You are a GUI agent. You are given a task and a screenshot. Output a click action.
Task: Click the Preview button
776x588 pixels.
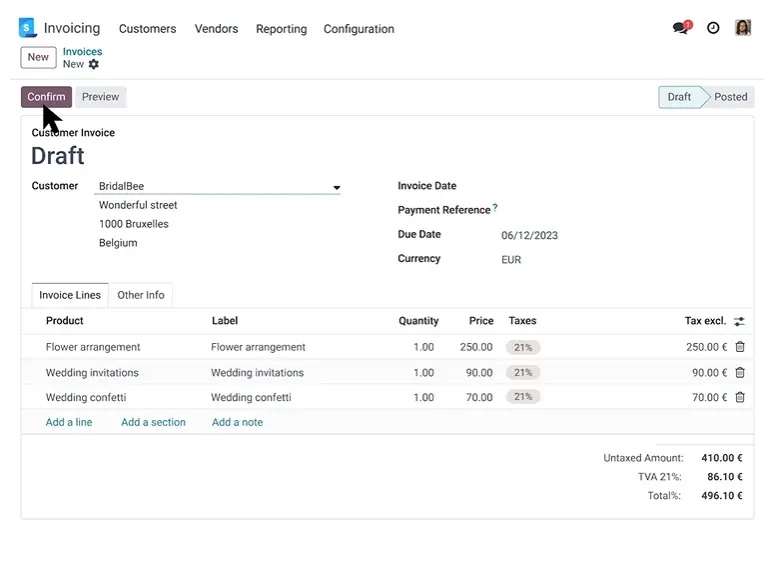pos(100,97)
